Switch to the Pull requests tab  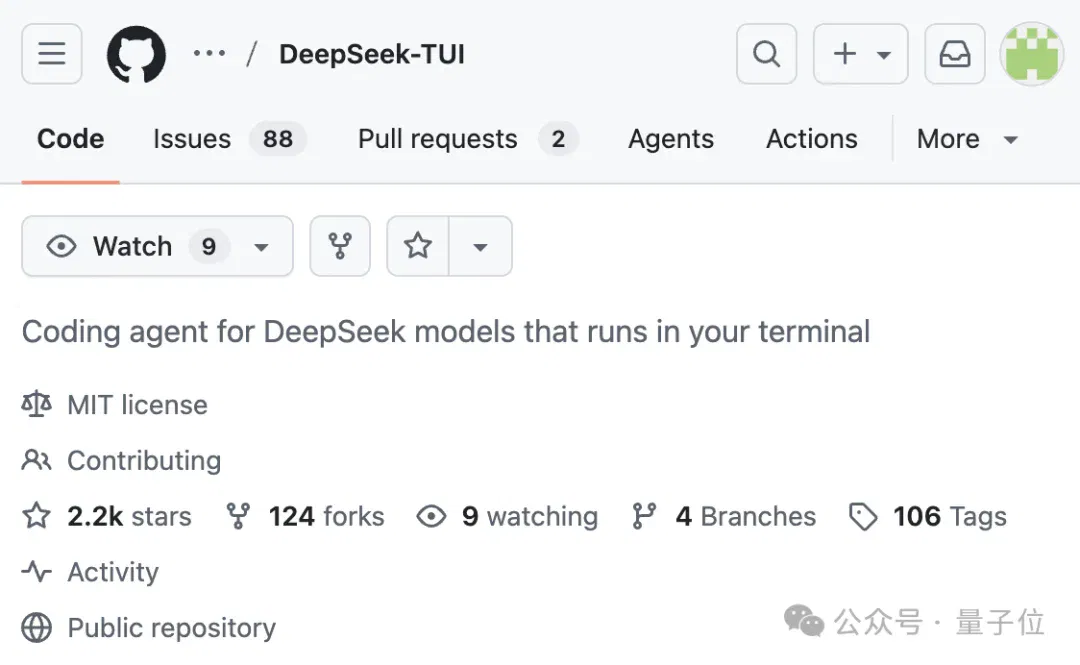click(x=468, y=139)
